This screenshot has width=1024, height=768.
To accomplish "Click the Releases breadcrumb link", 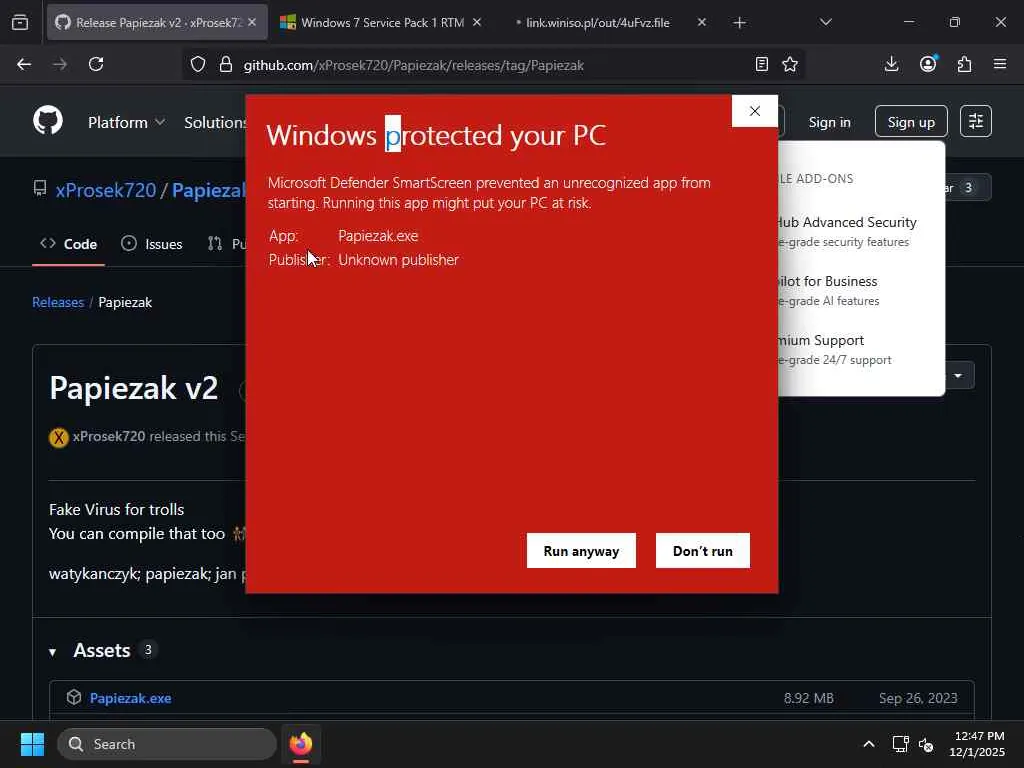I will (58, 302).
